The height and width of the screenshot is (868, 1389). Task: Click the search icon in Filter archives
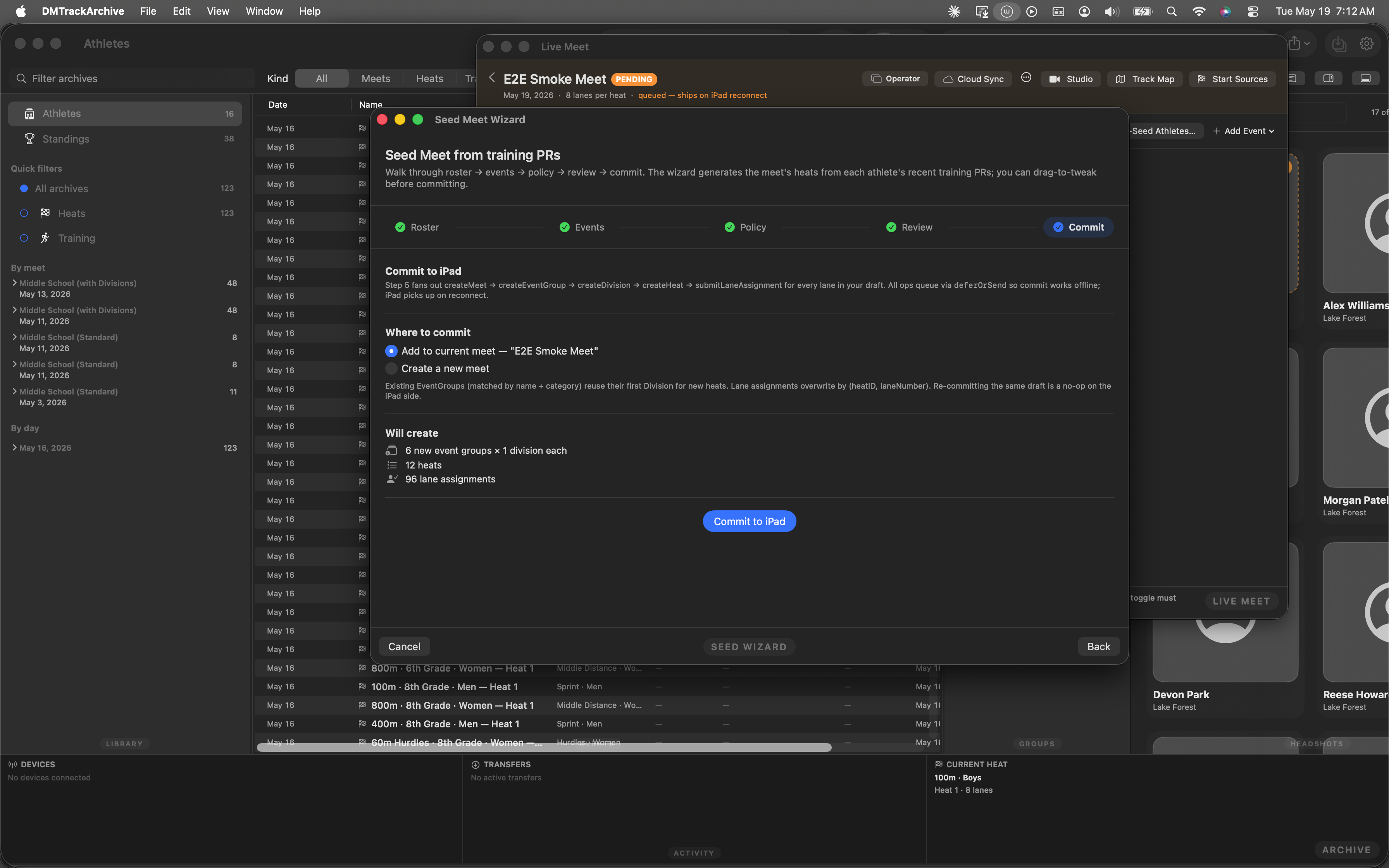pos(21,79)
